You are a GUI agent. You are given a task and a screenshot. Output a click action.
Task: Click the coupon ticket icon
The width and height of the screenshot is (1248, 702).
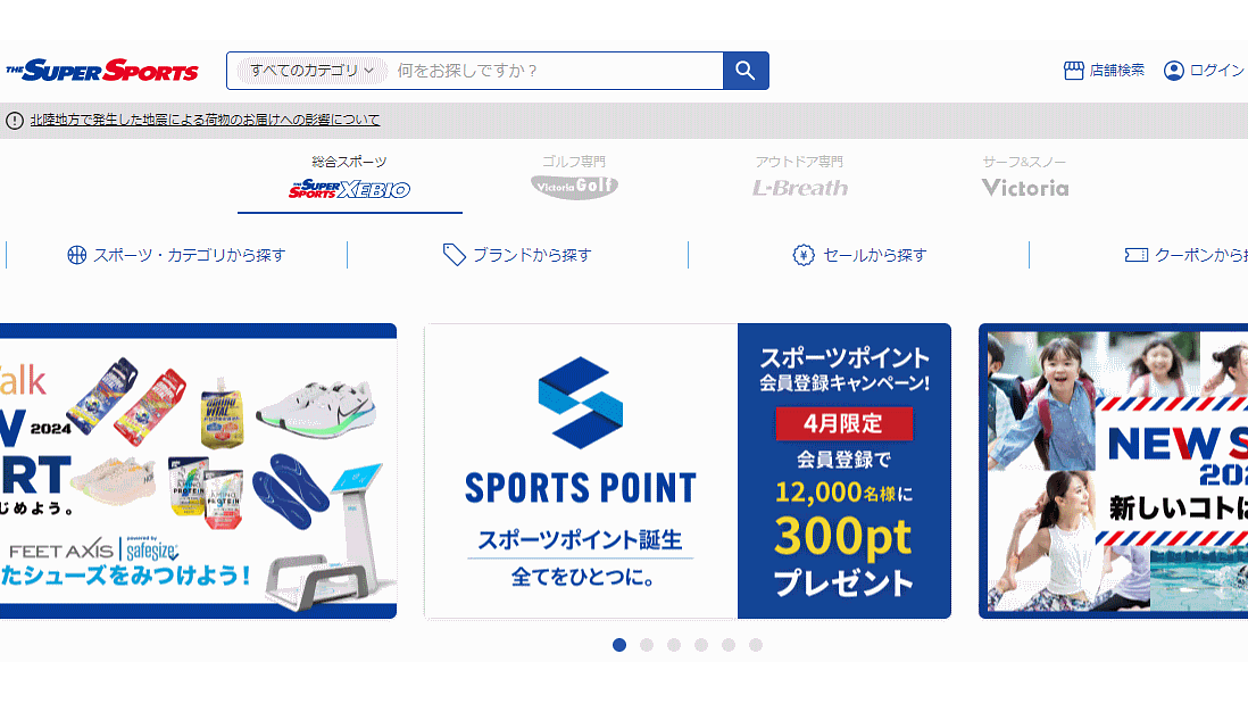[x=1136, y=255]
